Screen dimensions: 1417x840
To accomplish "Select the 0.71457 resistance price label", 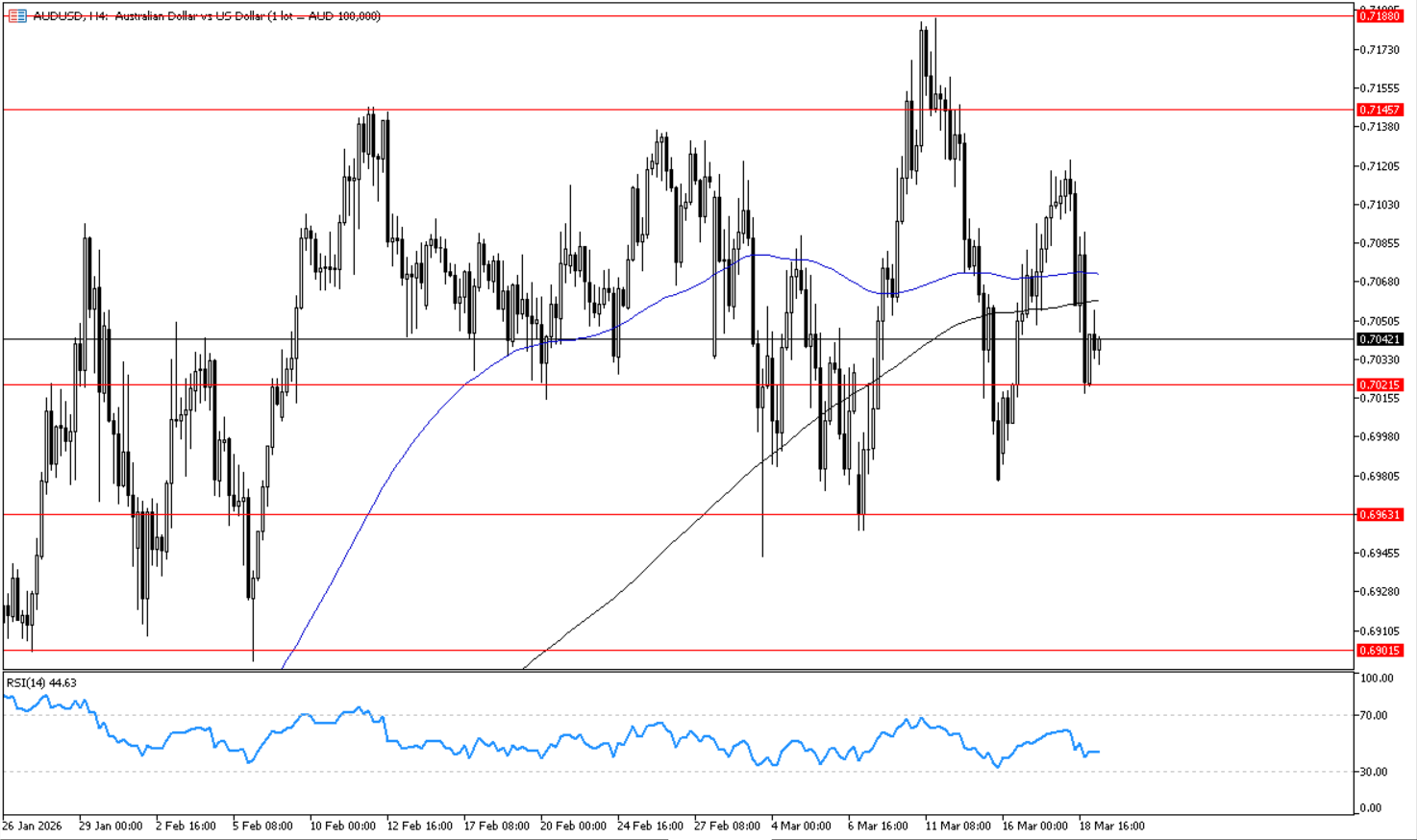I will pyautogui.click(x=1380, y=110).
